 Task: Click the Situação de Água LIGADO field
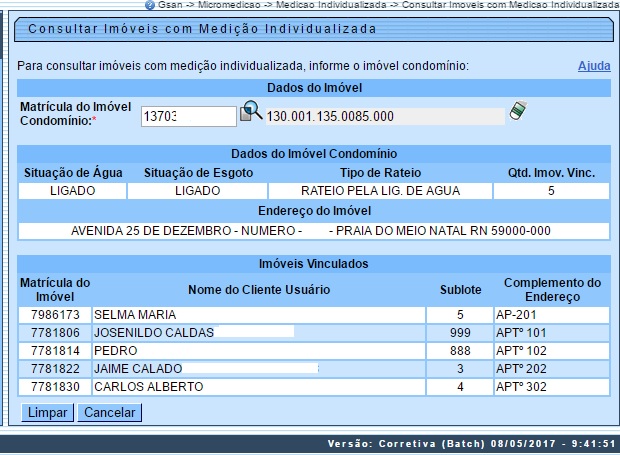tap(72, 190)
